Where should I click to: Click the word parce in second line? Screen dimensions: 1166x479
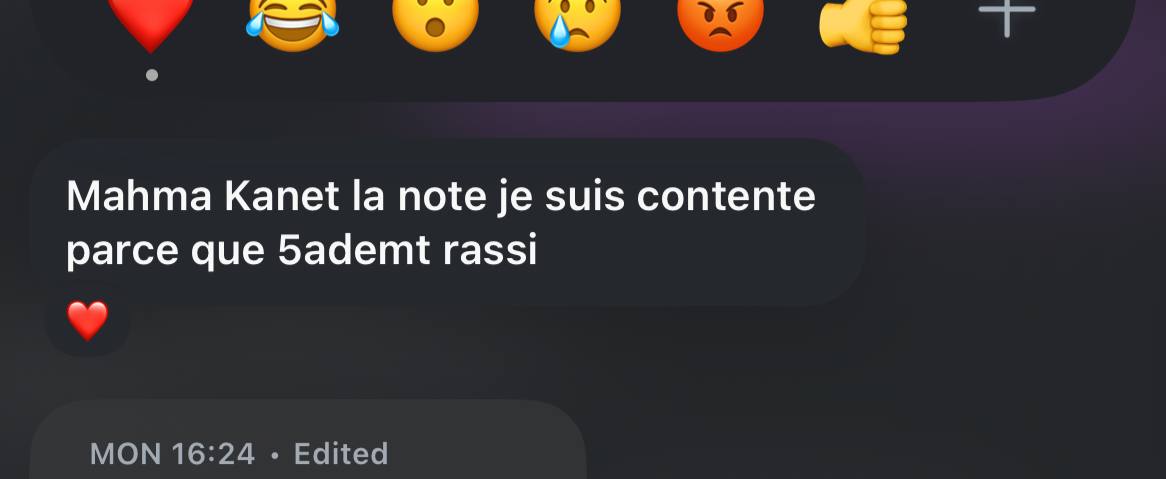coord(122,253)
